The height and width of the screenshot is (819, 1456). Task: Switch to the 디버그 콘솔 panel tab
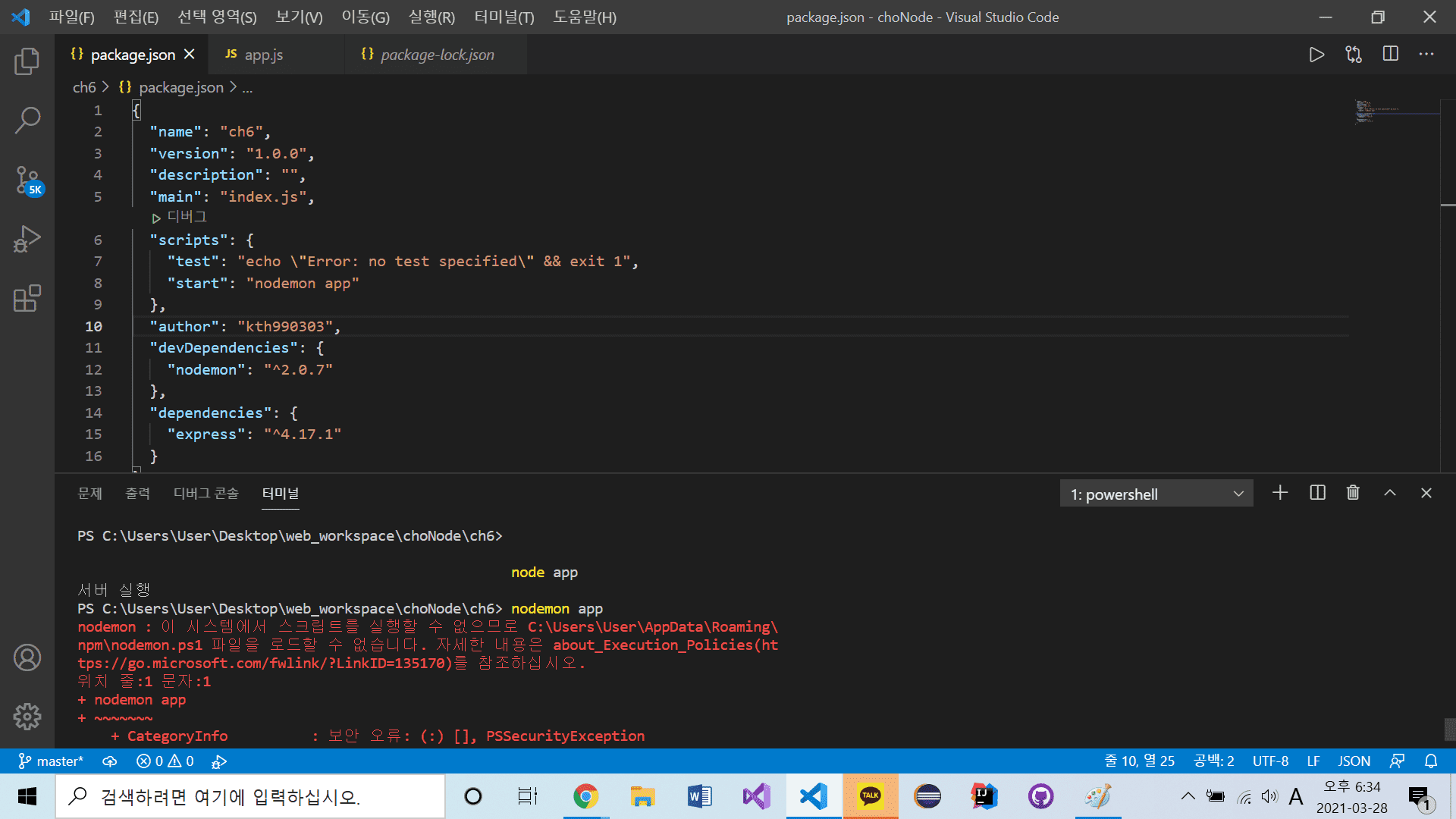pyautogui.click(x=206, y=494)
